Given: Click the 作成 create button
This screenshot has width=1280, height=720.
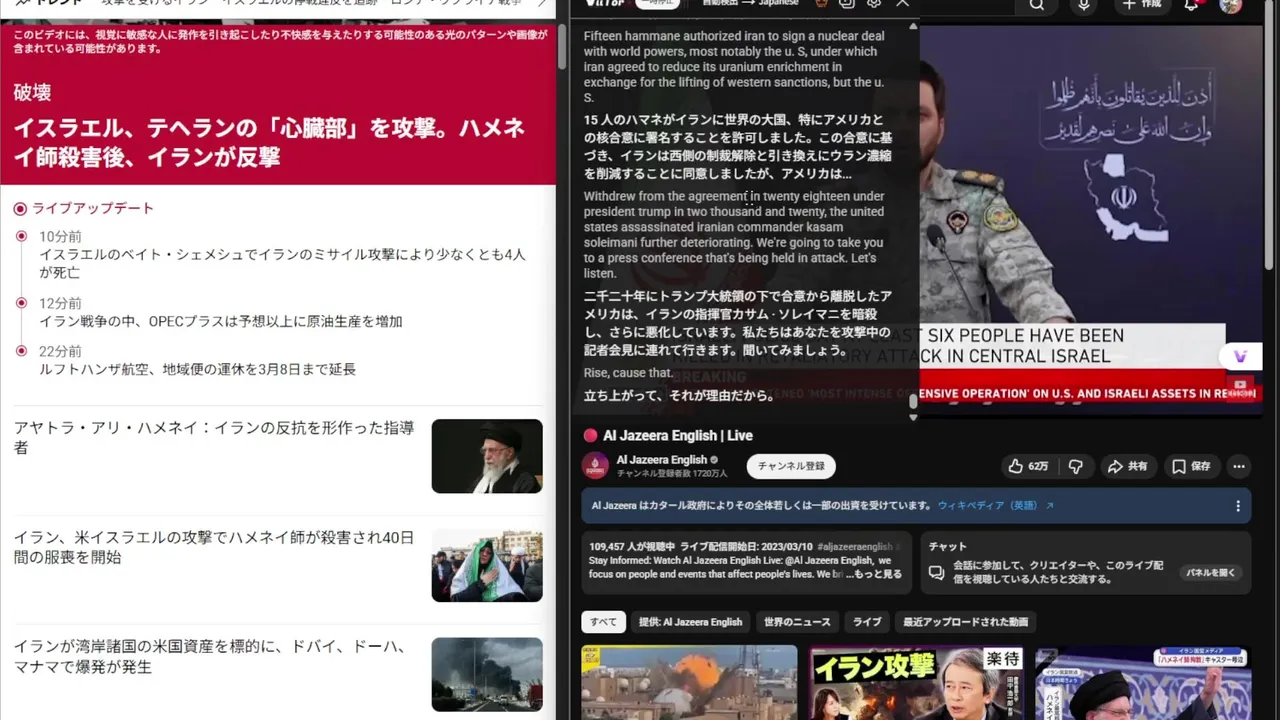Looking at the screenshot, I should [1141, 5].
